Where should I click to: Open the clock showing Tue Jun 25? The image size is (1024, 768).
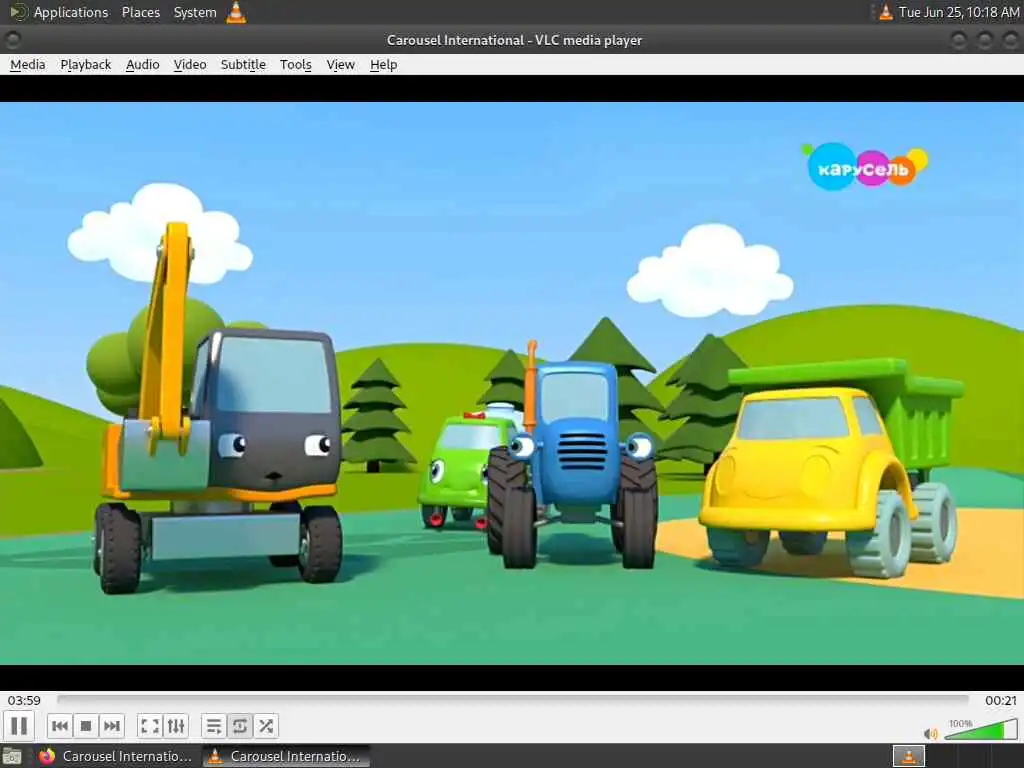959,12
